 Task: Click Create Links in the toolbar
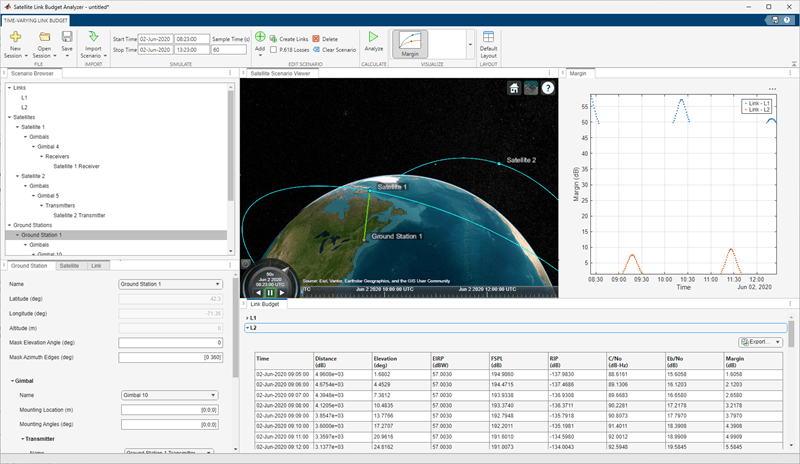point(289,39)
